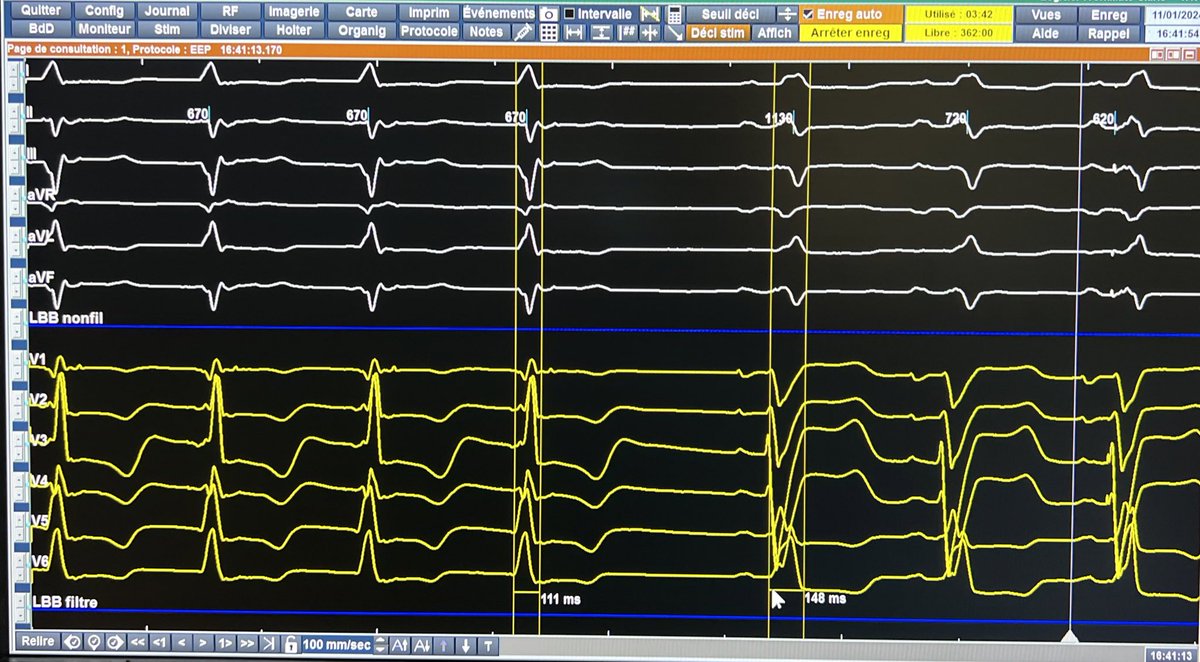
Task: Open the Aide help button
Action: click(1045, 33)
